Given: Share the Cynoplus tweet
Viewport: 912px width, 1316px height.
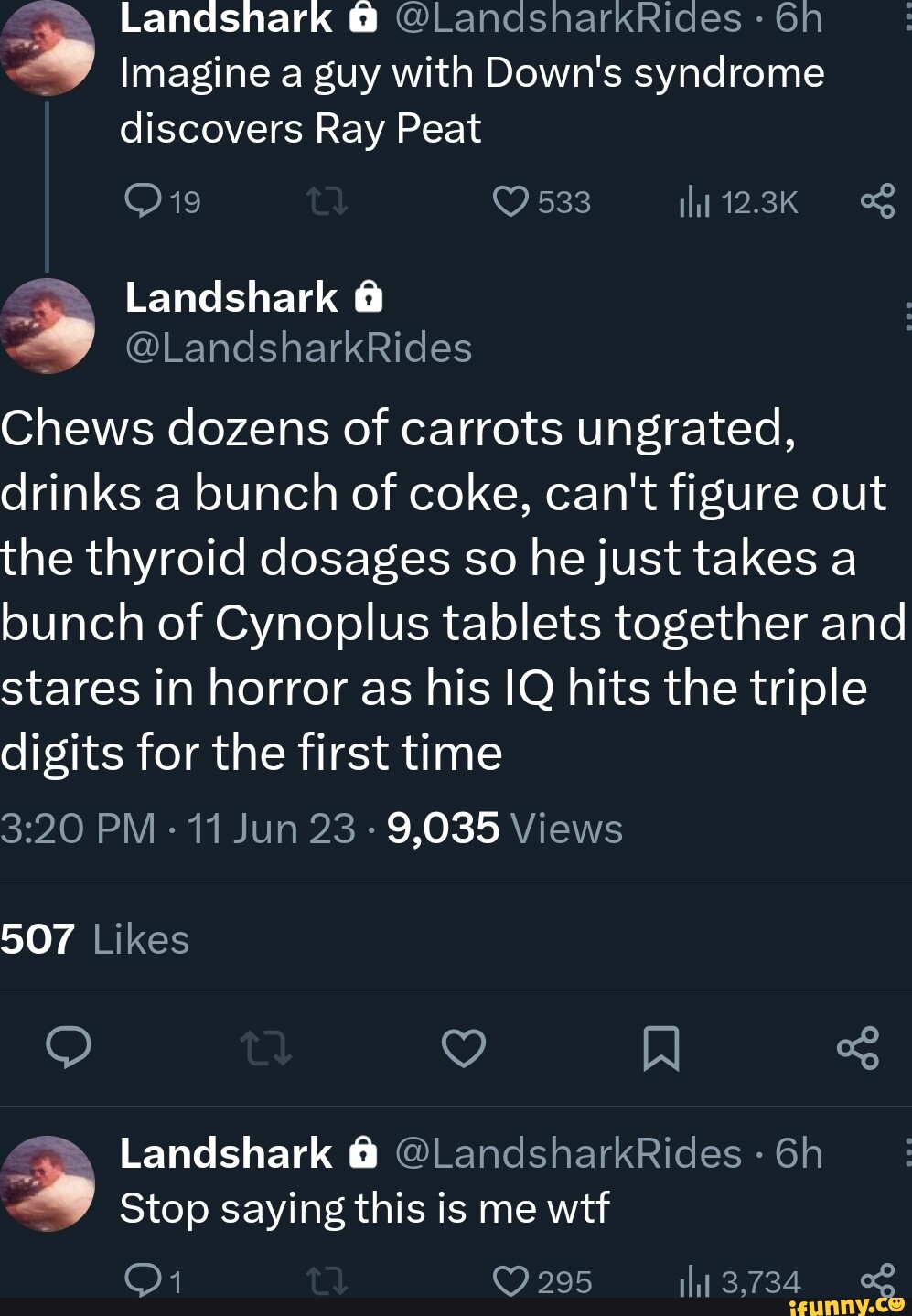Looking at the screenshot, I should (x=860, y=1050).
